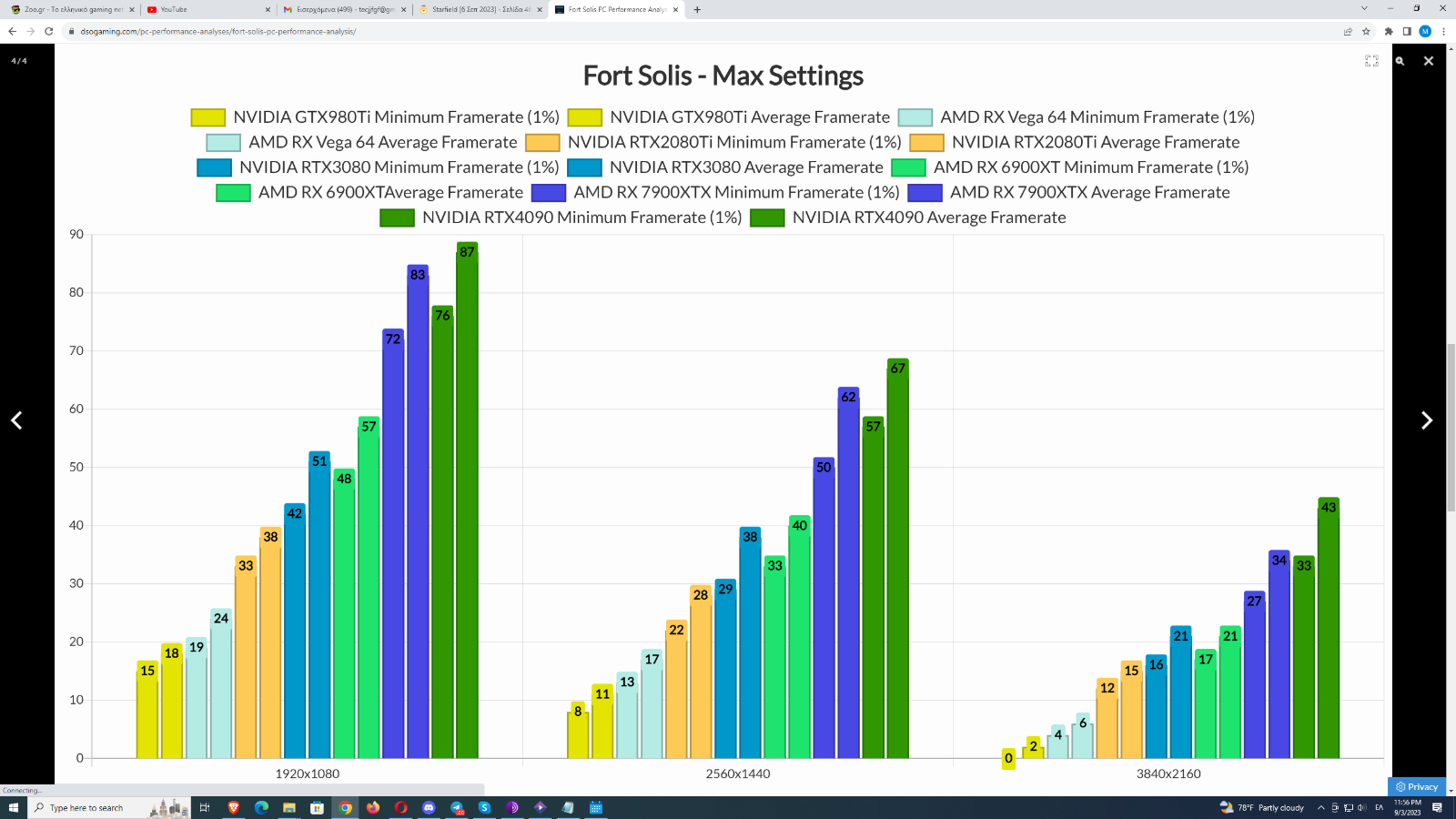This screenshot has width=1456, height=819.
Task: Click the Privacy settings button
Action: pyautogui.click(x=1417, y=787)
